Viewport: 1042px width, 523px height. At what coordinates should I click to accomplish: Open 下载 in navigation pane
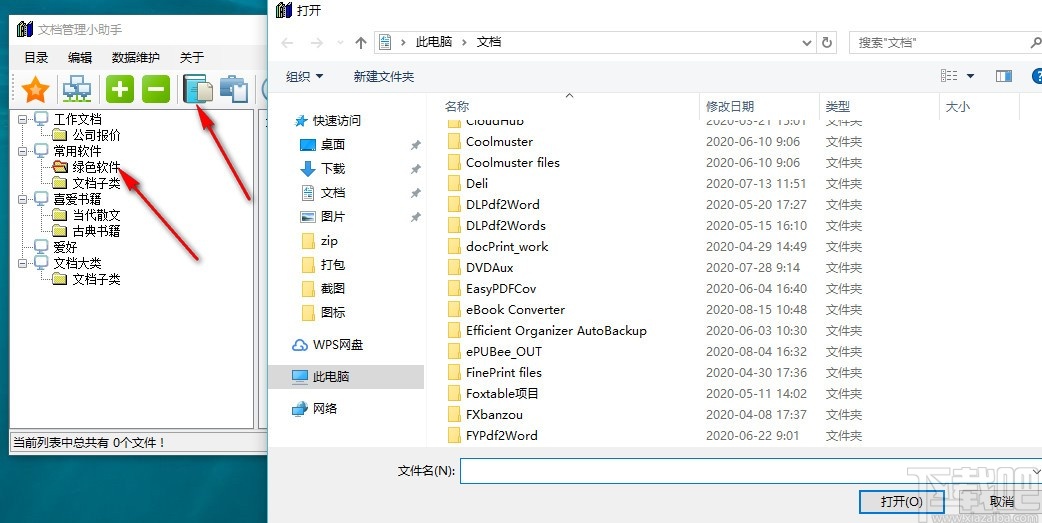pos(332,169)
